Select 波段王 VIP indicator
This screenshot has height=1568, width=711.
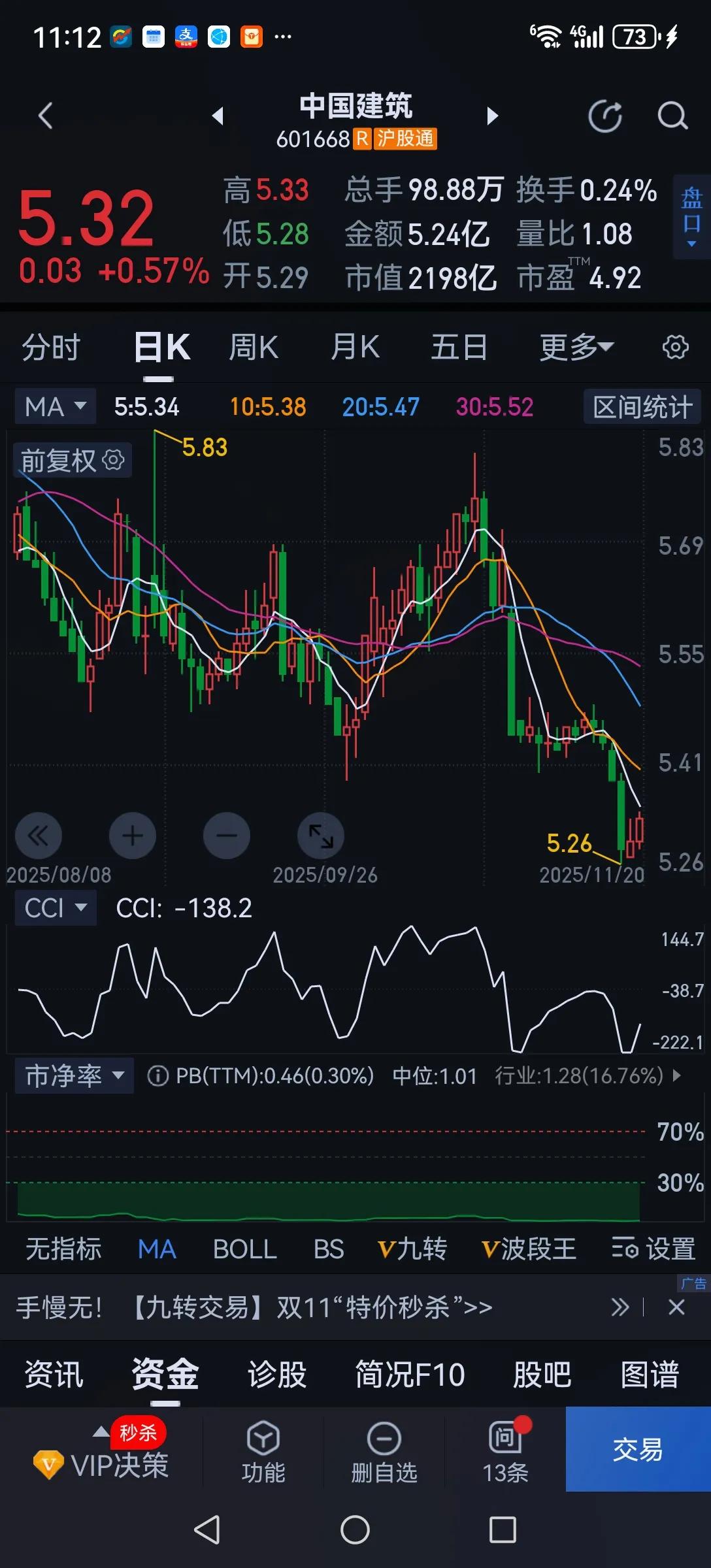[x=529, y=1249]
